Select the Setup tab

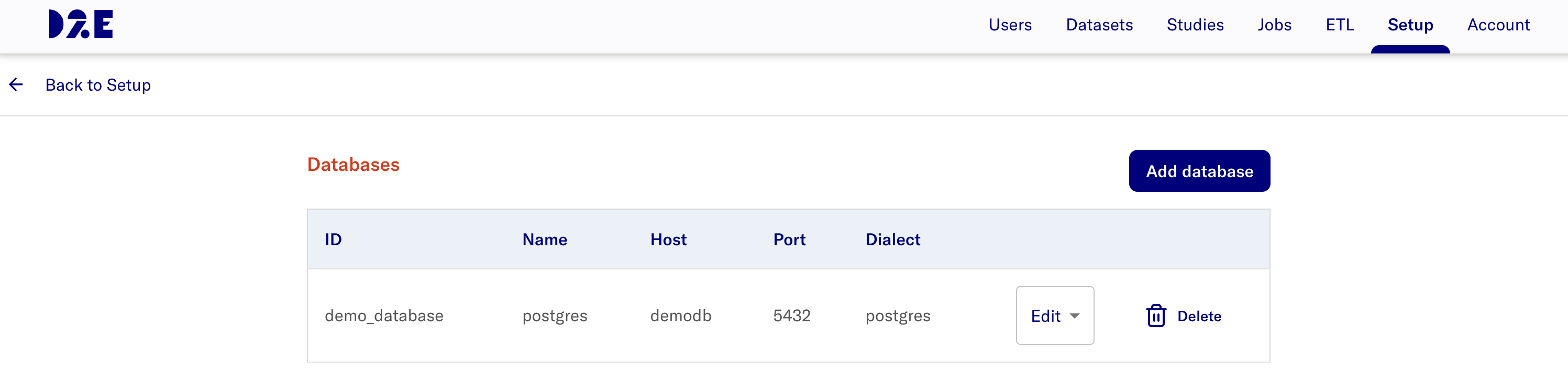[x=1410, y=25]
